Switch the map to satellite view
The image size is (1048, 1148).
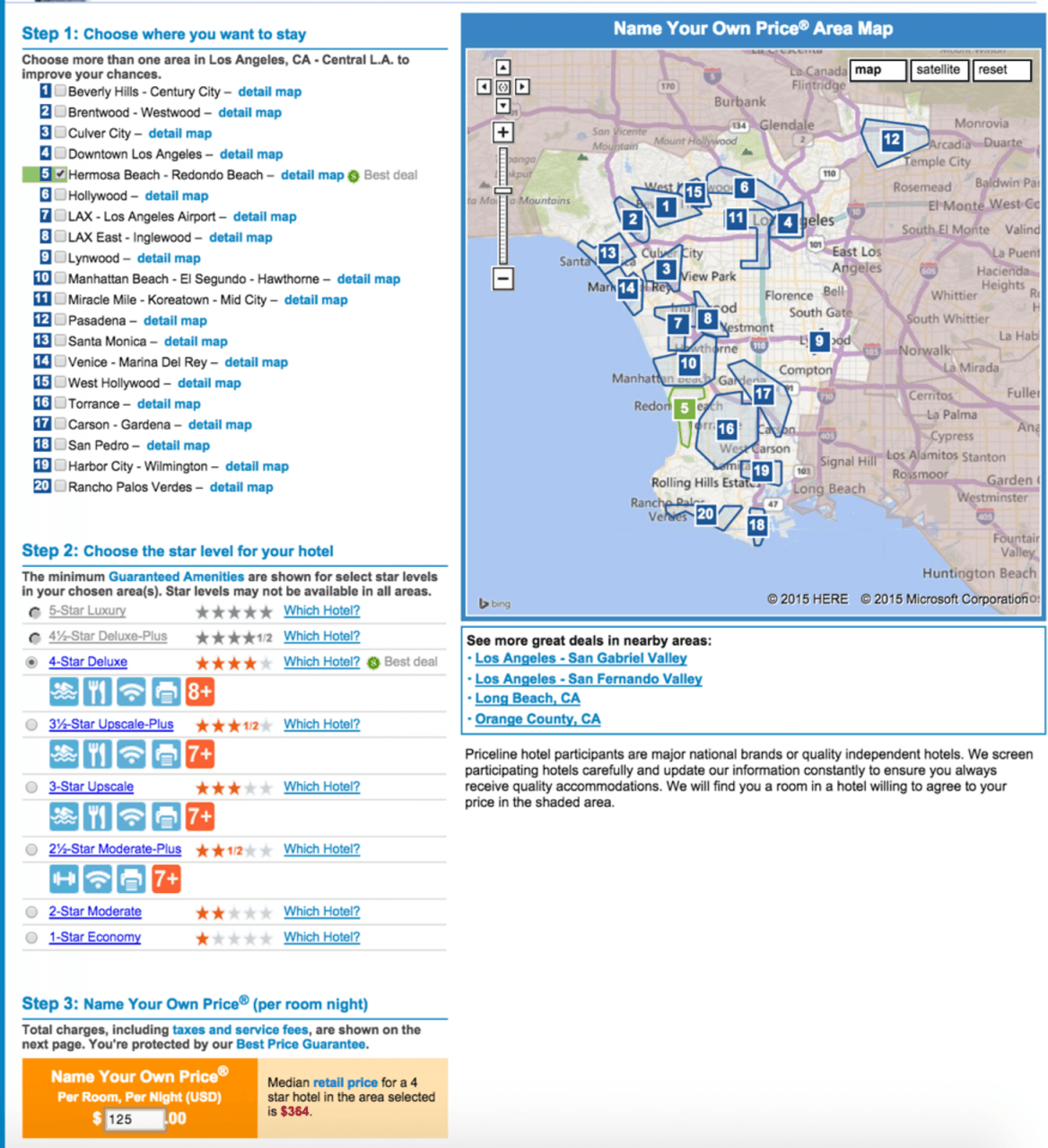point(939,70)
